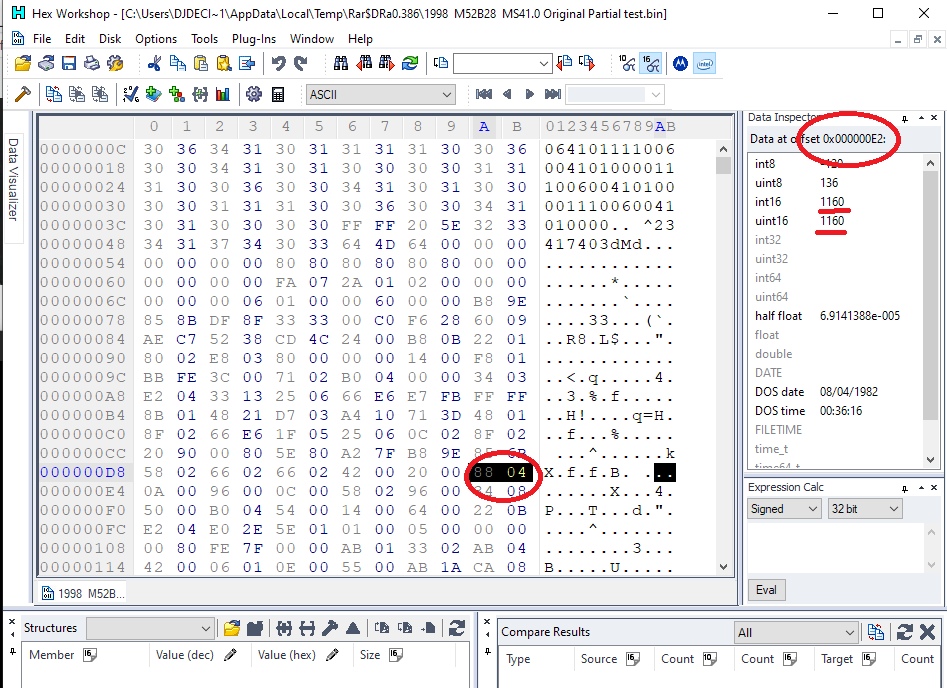Click the refresh icon in Compare Results panel

tap(904, 632)
